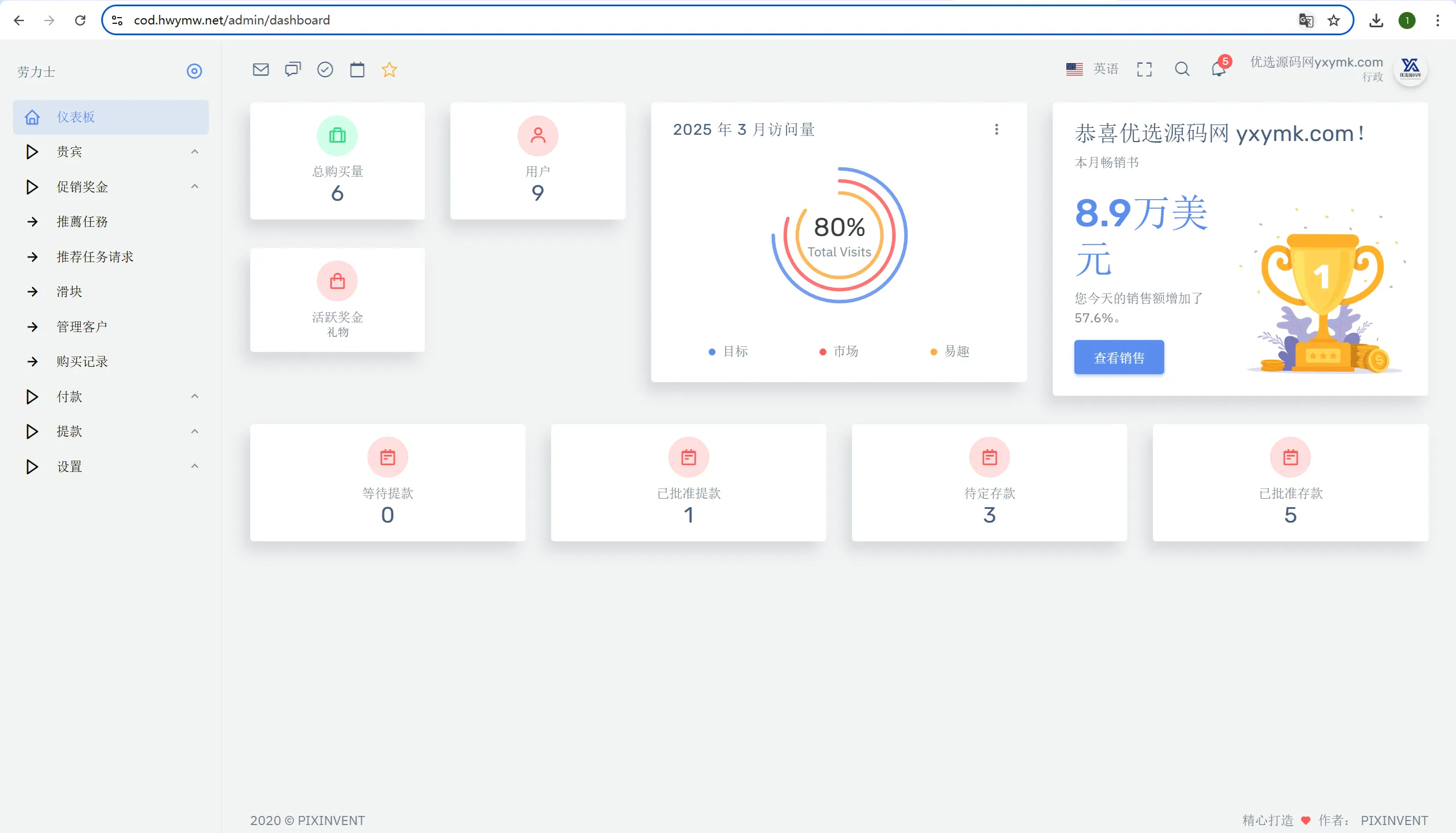Viewport: 1456px width, 833px height.
Task: Open the calendar toolbar icon
Action: pyautogui.click(x=357, y=70)
